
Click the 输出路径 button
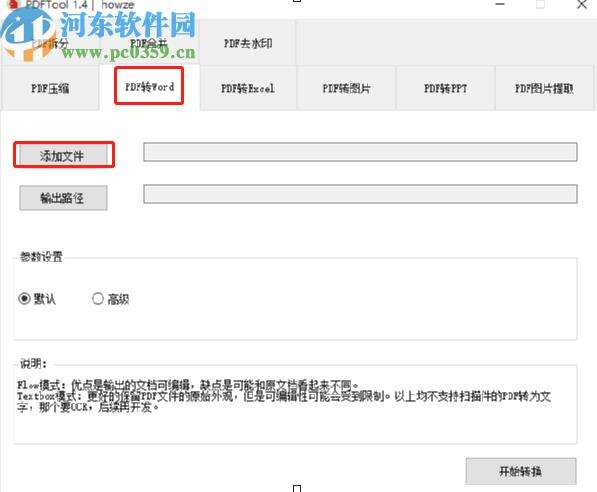coord(63,198)
